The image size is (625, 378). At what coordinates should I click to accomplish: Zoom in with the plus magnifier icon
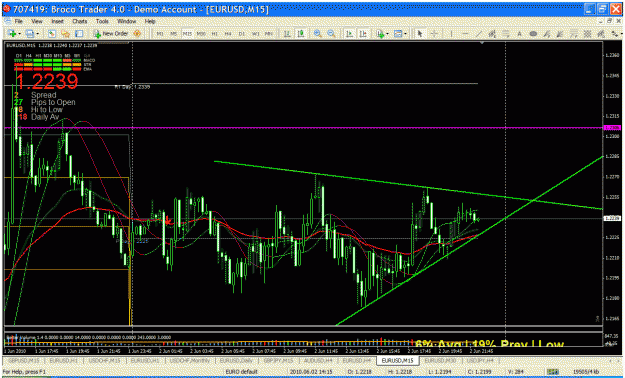318,34
